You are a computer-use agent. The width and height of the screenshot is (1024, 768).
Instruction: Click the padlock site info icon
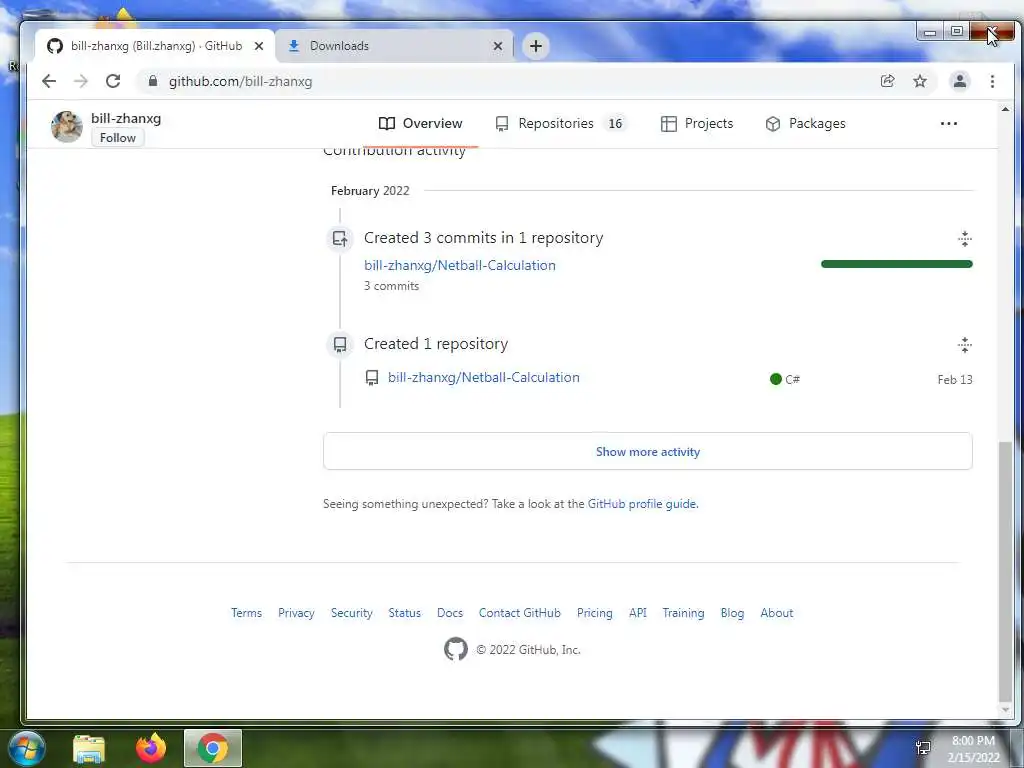[153, 81]
